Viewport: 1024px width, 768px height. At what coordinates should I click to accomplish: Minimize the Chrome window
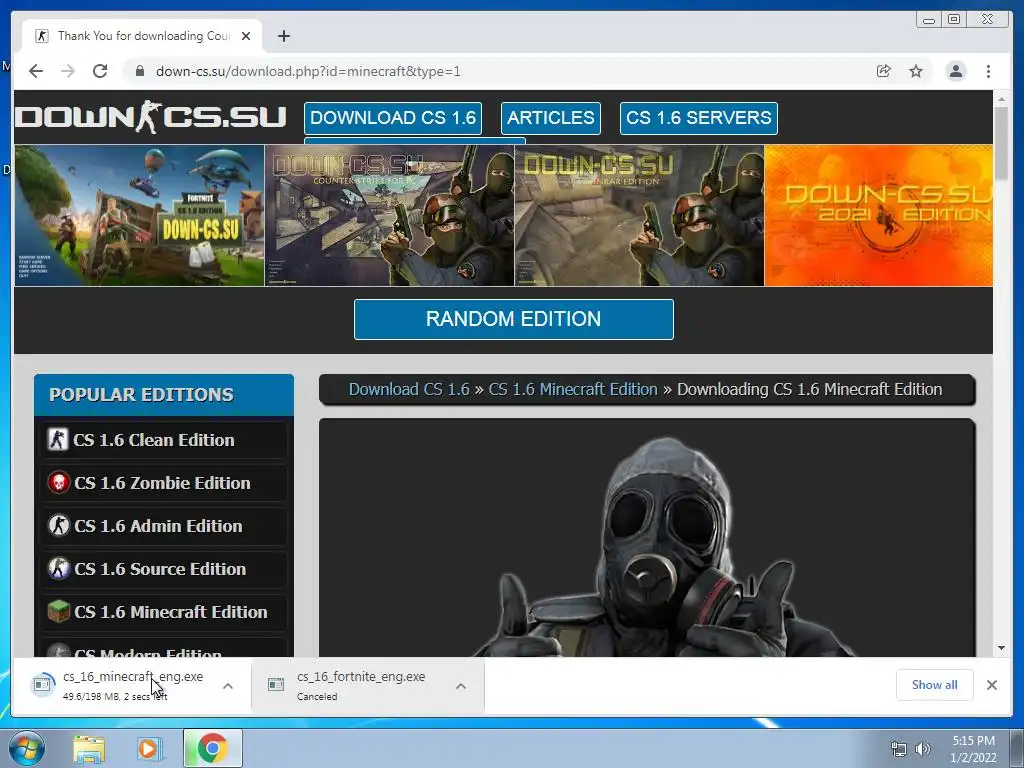coord(929,20)
